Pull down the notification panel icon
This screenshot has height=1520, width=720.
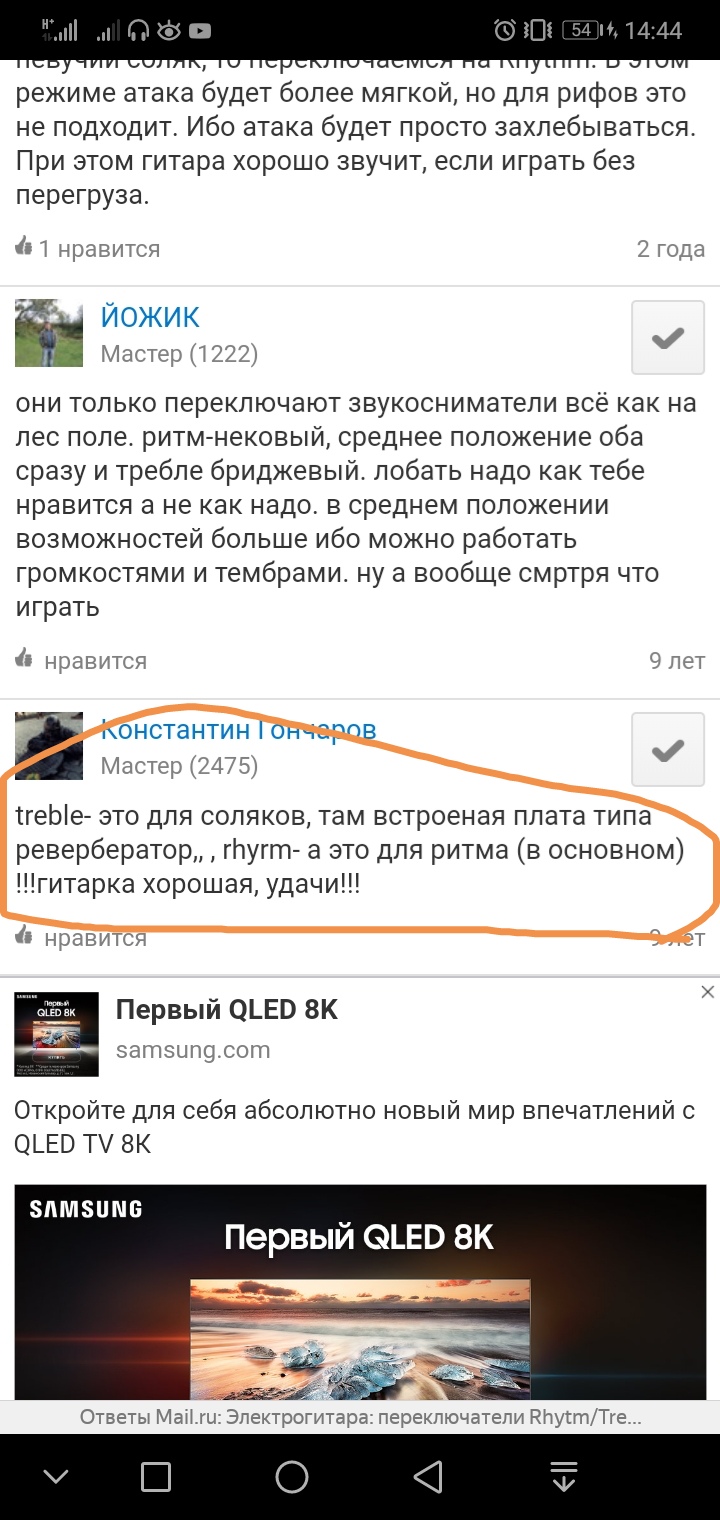click(564, 1476)
